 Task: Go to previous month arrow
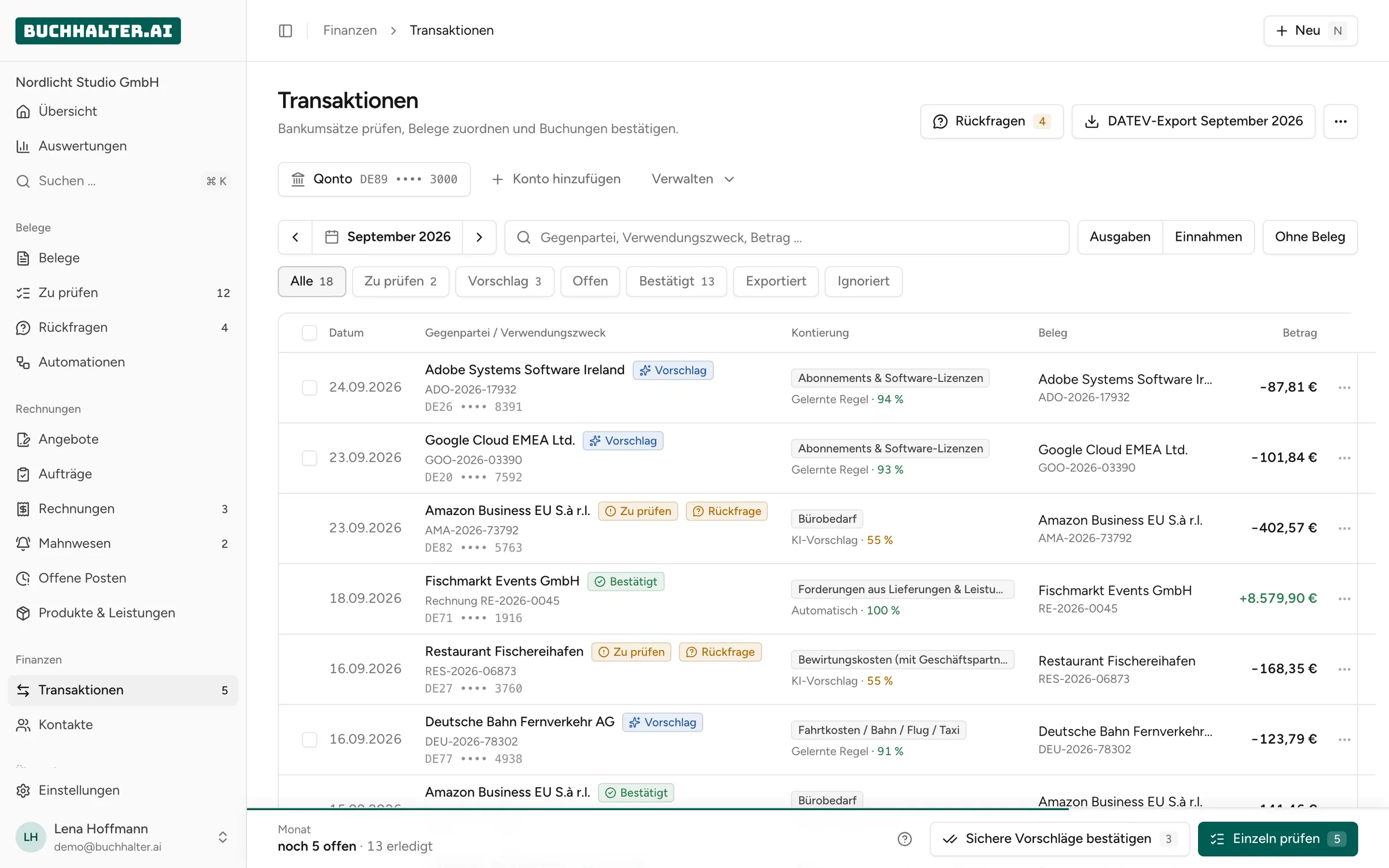[295, 237]
